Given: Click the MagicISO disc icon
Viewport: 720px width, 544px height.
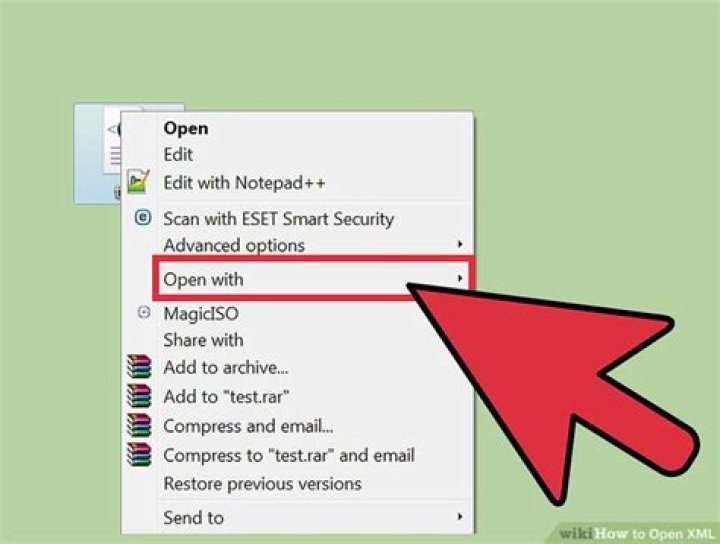Looking at the screenshot, I should click(144, 313).
